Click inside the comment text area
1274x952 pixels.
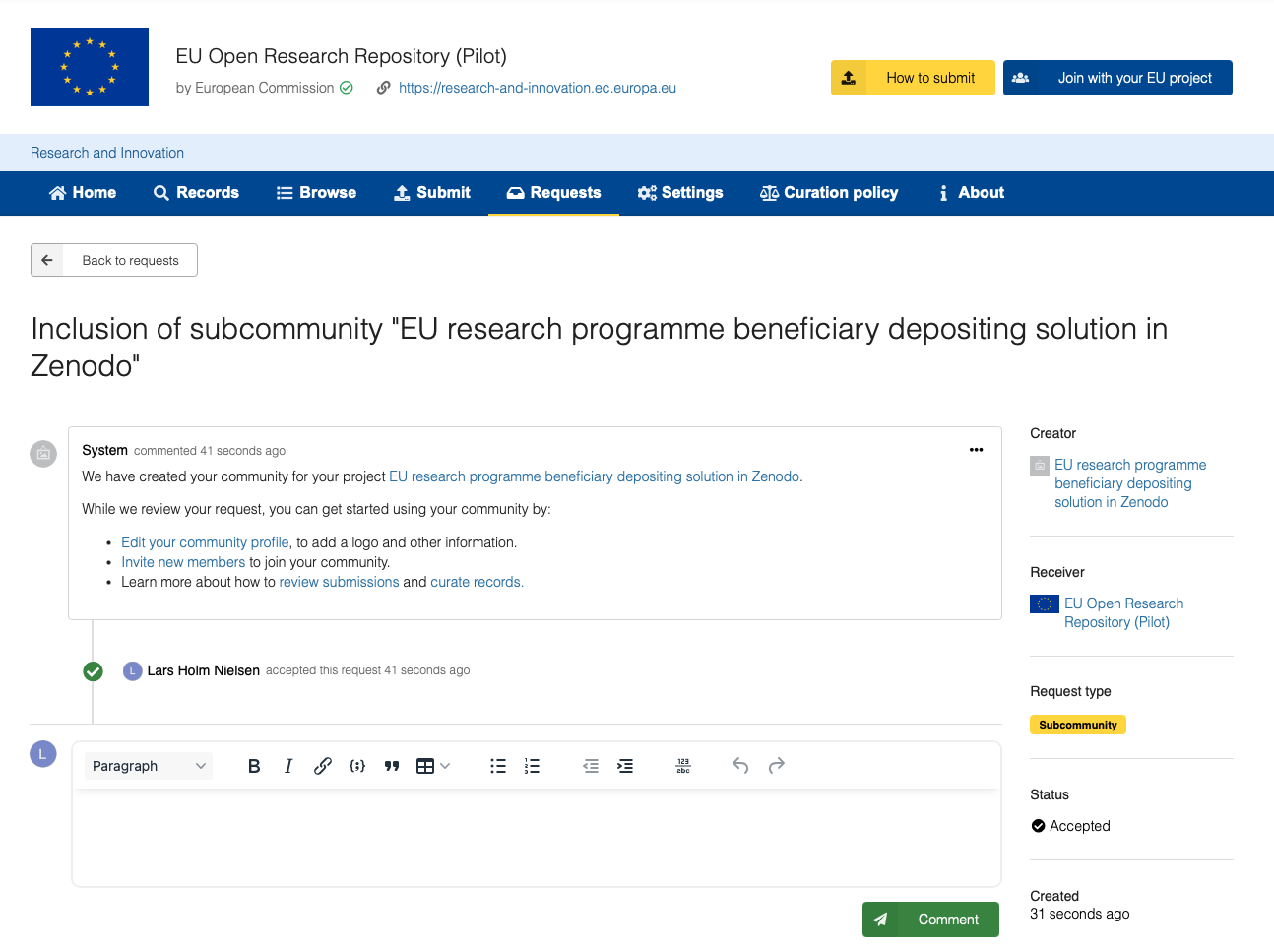click(537, 837)
